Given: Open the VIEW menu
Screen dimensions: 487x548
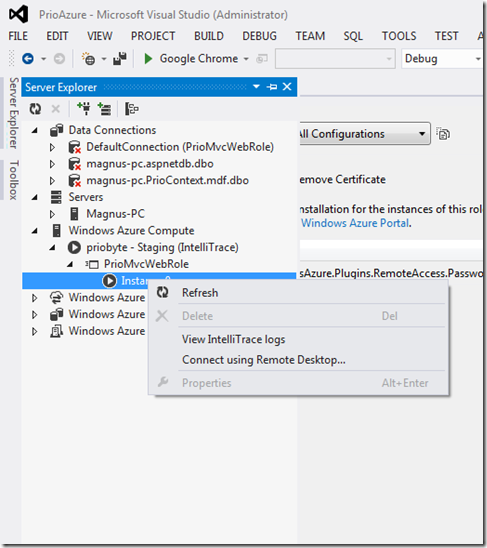Looking at the screenshot, I should pos(100,36).
